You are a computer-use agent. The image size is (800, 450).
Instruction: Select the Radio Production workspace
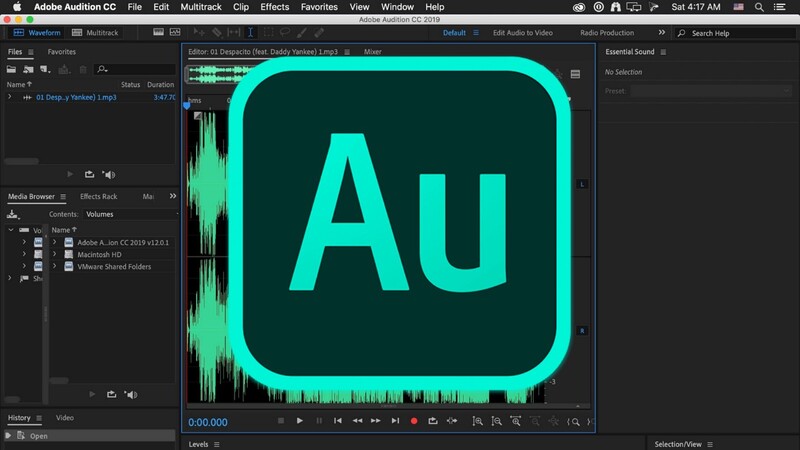pyautogui.click(x=606, y=33)
